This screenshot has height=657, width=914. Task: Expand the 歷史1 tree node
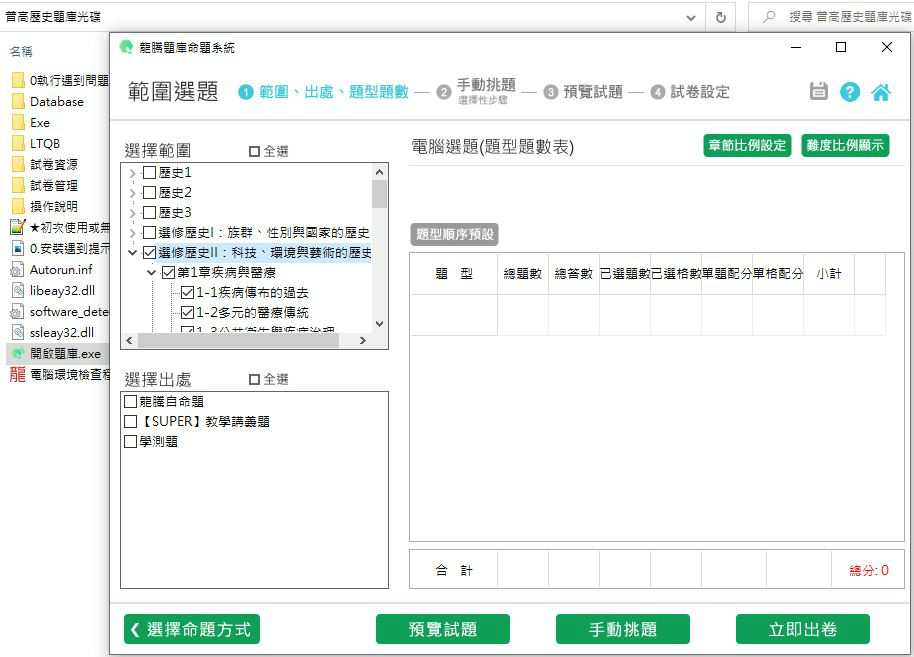(x=132, y=173)
